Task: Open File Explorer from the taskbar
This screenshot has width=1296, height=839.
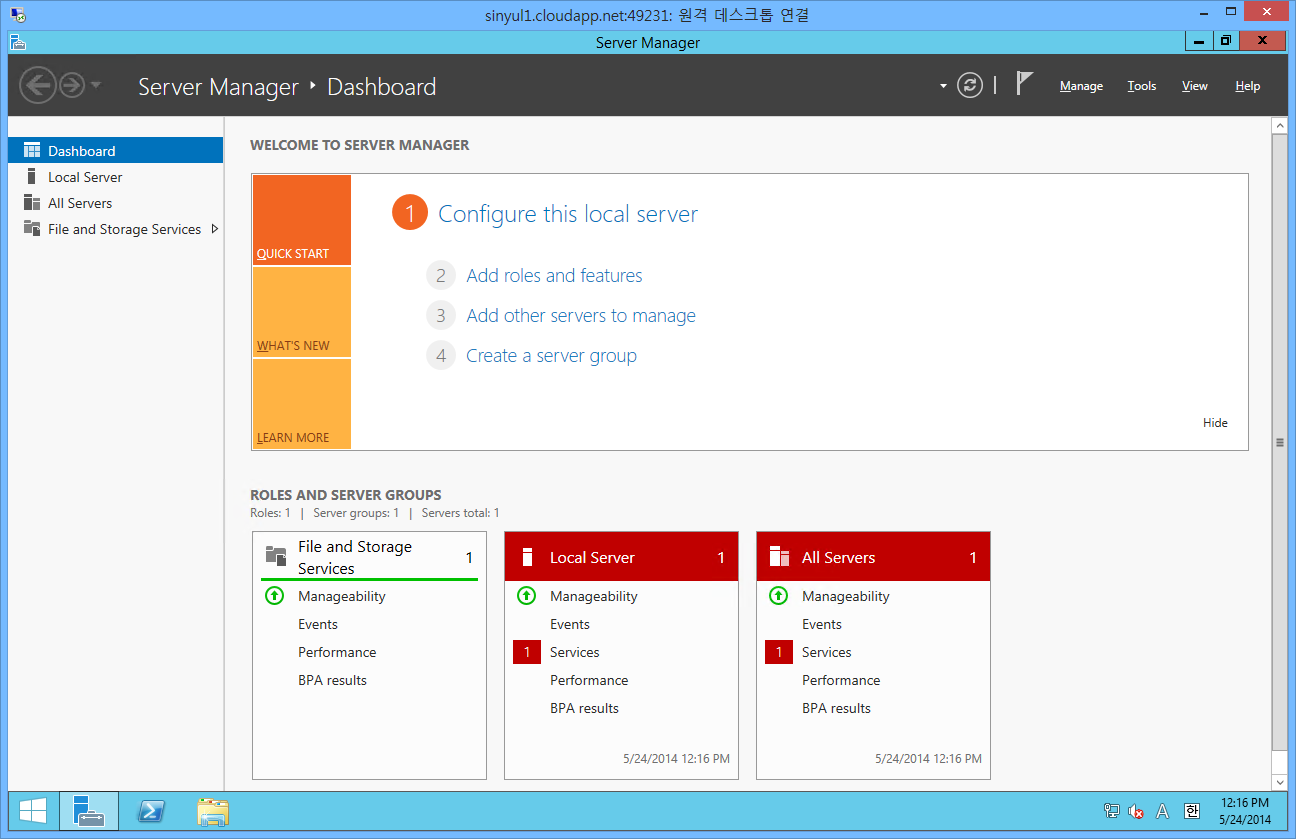Action: click(x=213, y=810)
